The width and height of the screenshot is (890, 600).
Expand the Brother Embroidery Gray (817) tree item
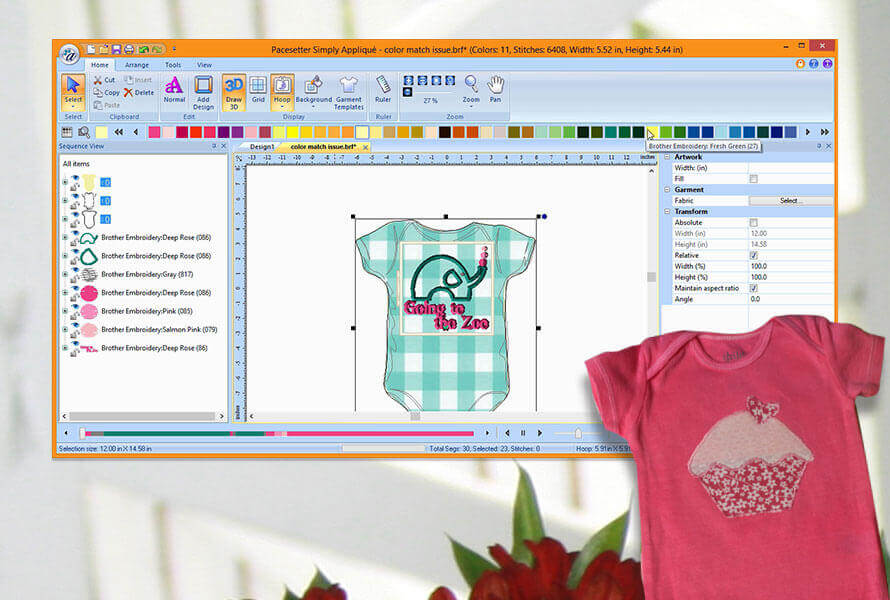65,275
